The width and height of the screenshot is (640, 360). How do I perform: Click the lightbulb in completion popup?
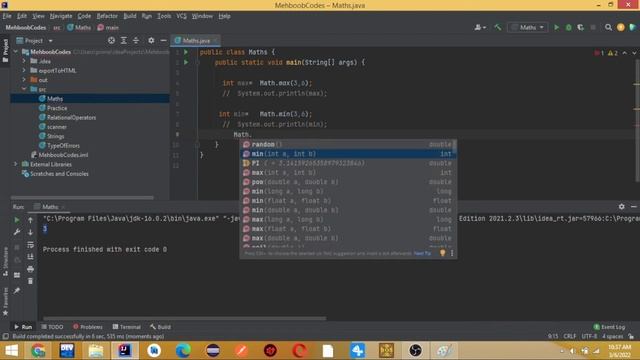[442, 253]
